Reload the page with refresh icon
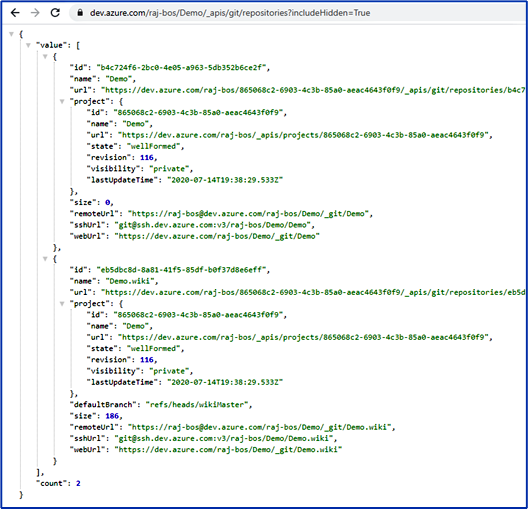 click(x=55, y=13)
